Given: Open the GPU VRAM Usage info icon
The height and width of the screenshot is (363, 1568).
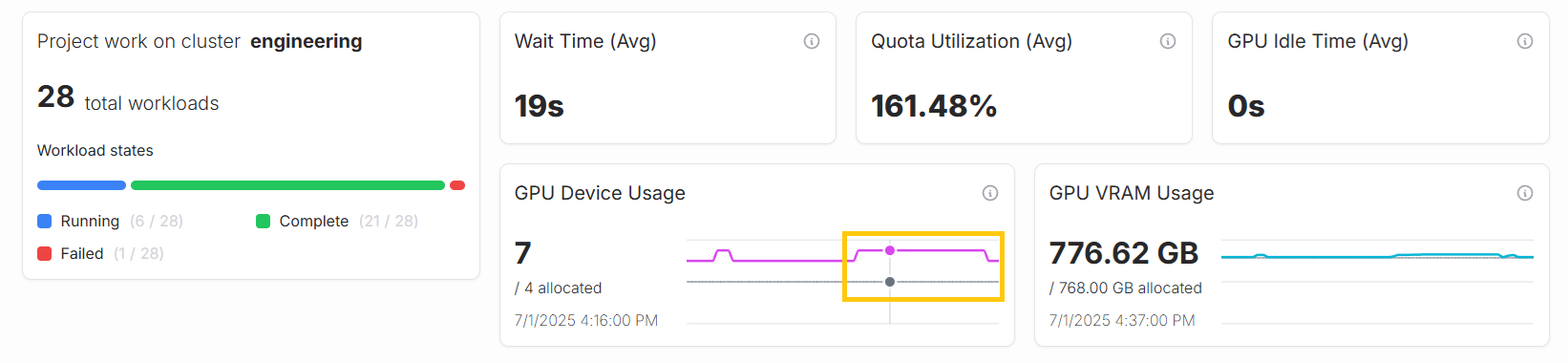Looking at the screenshot, I should click(x=1525, y=193).
